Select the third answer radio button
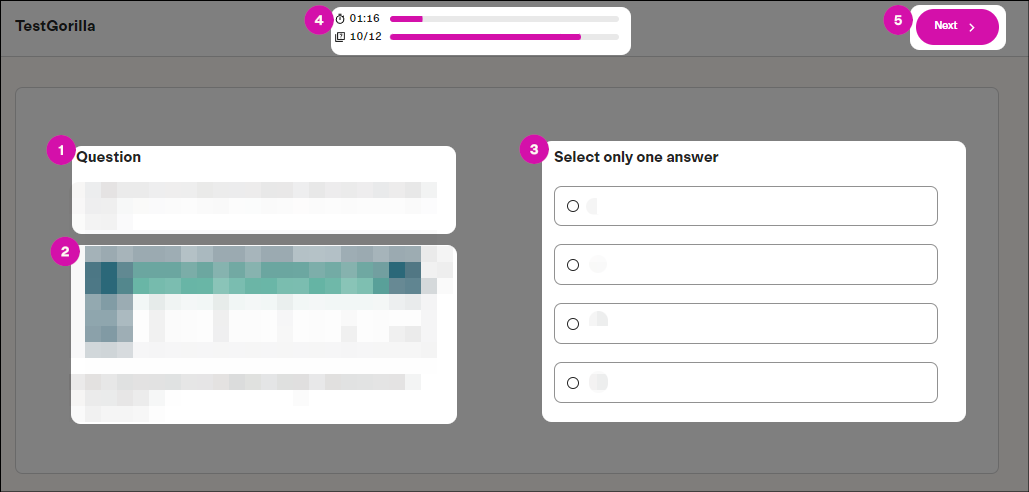Image resolution: width=1029 pixels, height=492 pixels. [573, 324]
